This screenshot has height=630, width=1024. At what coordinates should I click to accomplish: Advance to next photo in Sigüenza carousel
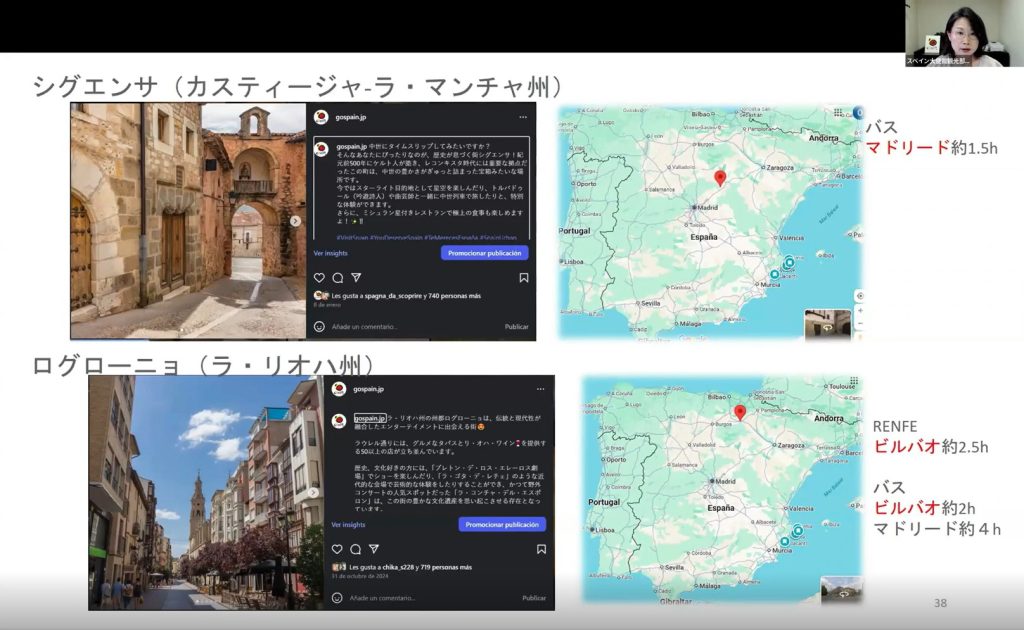295,221
